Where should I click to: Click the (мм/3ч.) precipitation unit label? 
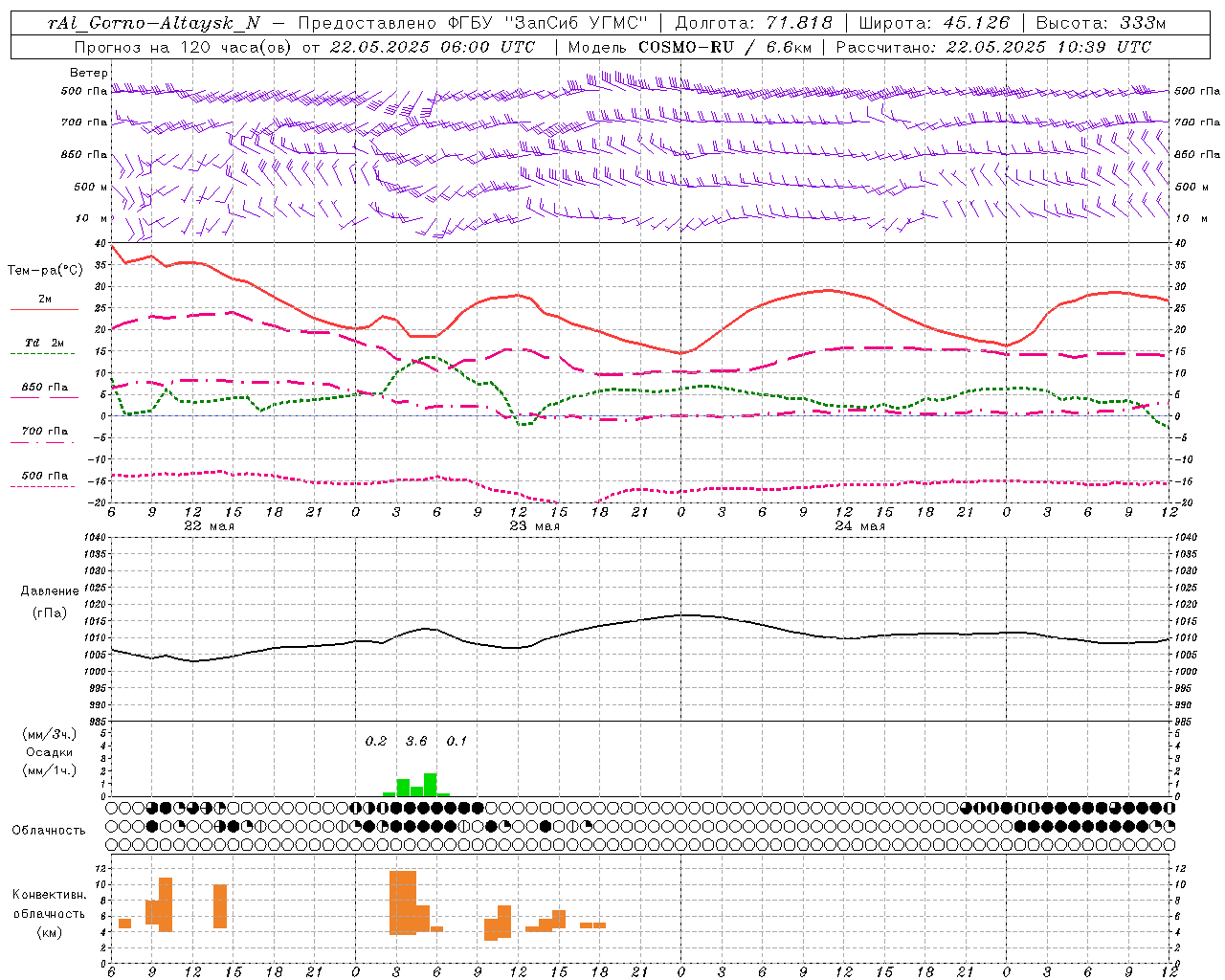pos(50,734)
